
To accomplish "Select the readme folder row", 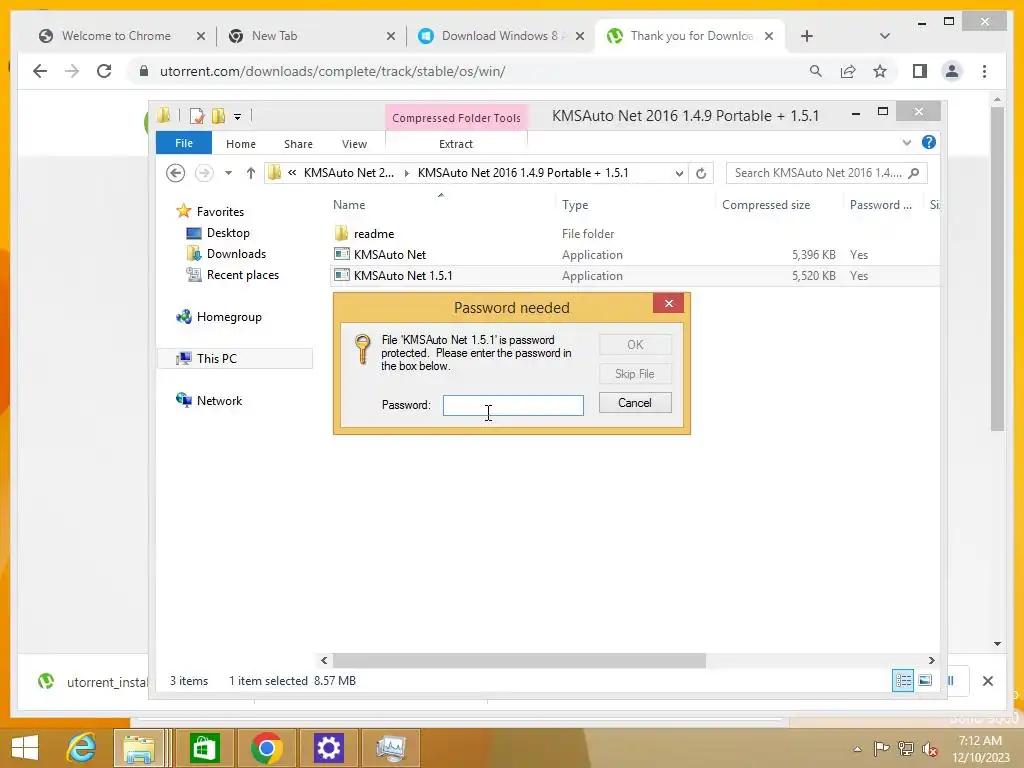I will point(635,233).
